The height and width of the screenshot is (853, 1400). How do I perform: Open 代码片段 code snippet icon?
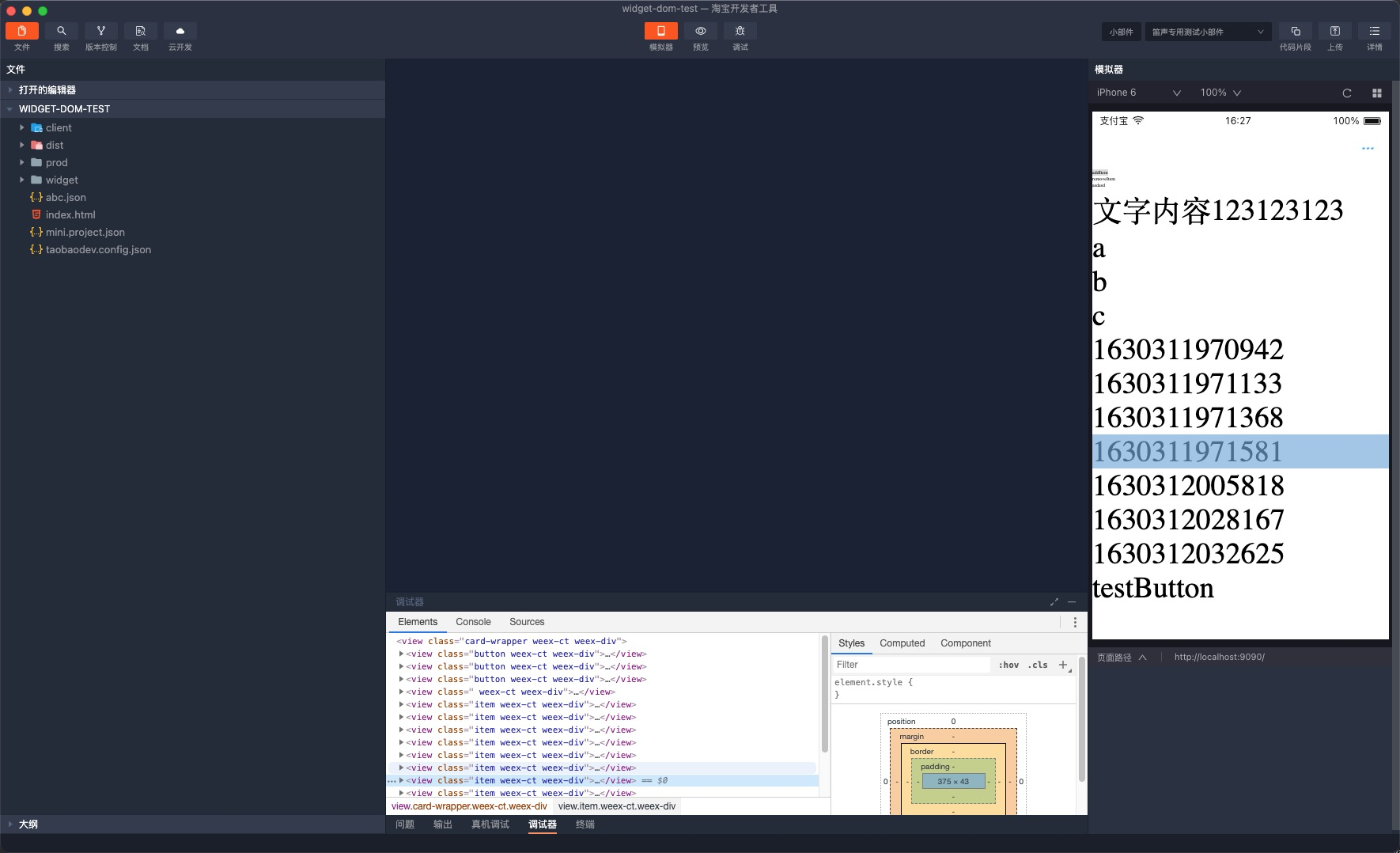point(1296,31)
